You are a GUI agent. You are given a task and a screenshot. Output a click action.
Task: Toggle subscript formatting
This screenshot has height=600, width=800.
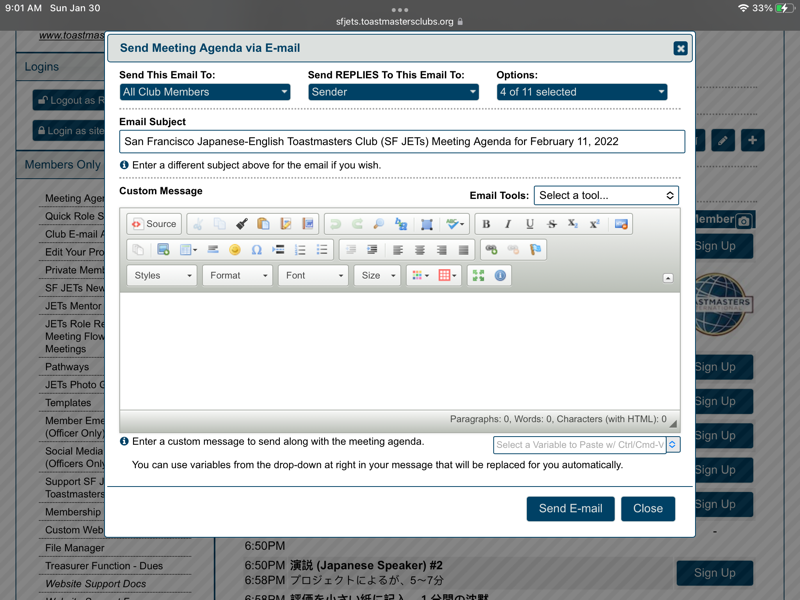click(x=573, y=224)
